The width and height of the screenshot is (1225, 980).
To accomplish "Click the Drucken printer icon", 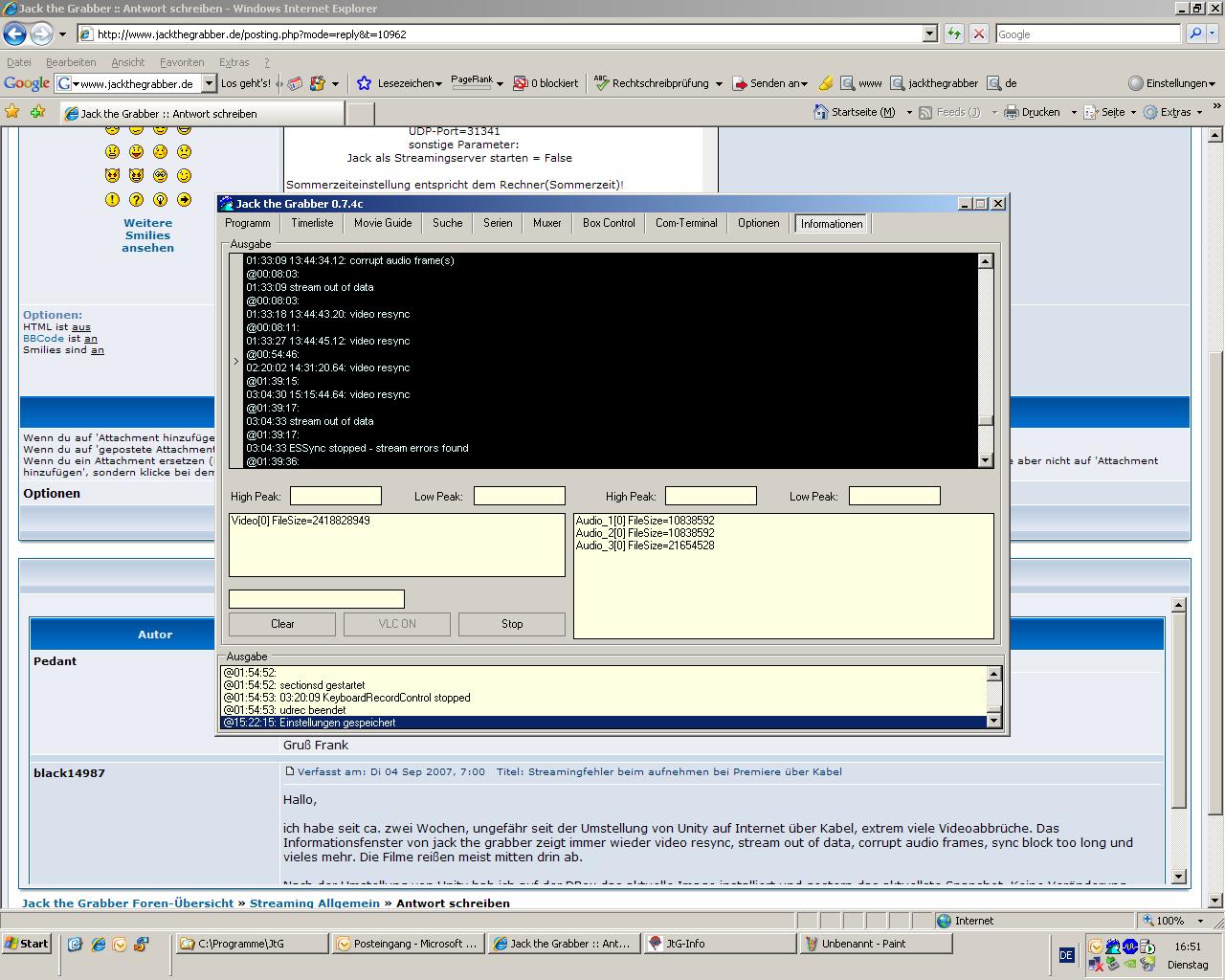I will point(1011,112).
